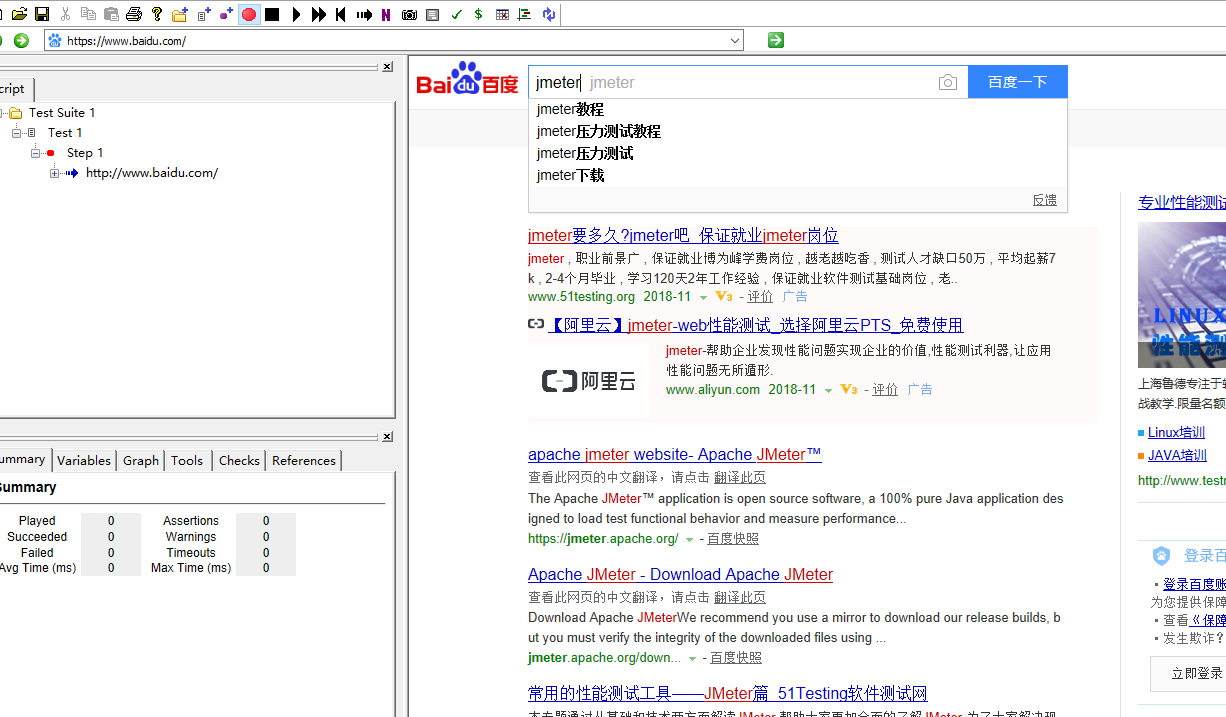Viewport: 1226px width, 717px height.
Task: Stop playback with the black square button
Action: pos(272,14)
